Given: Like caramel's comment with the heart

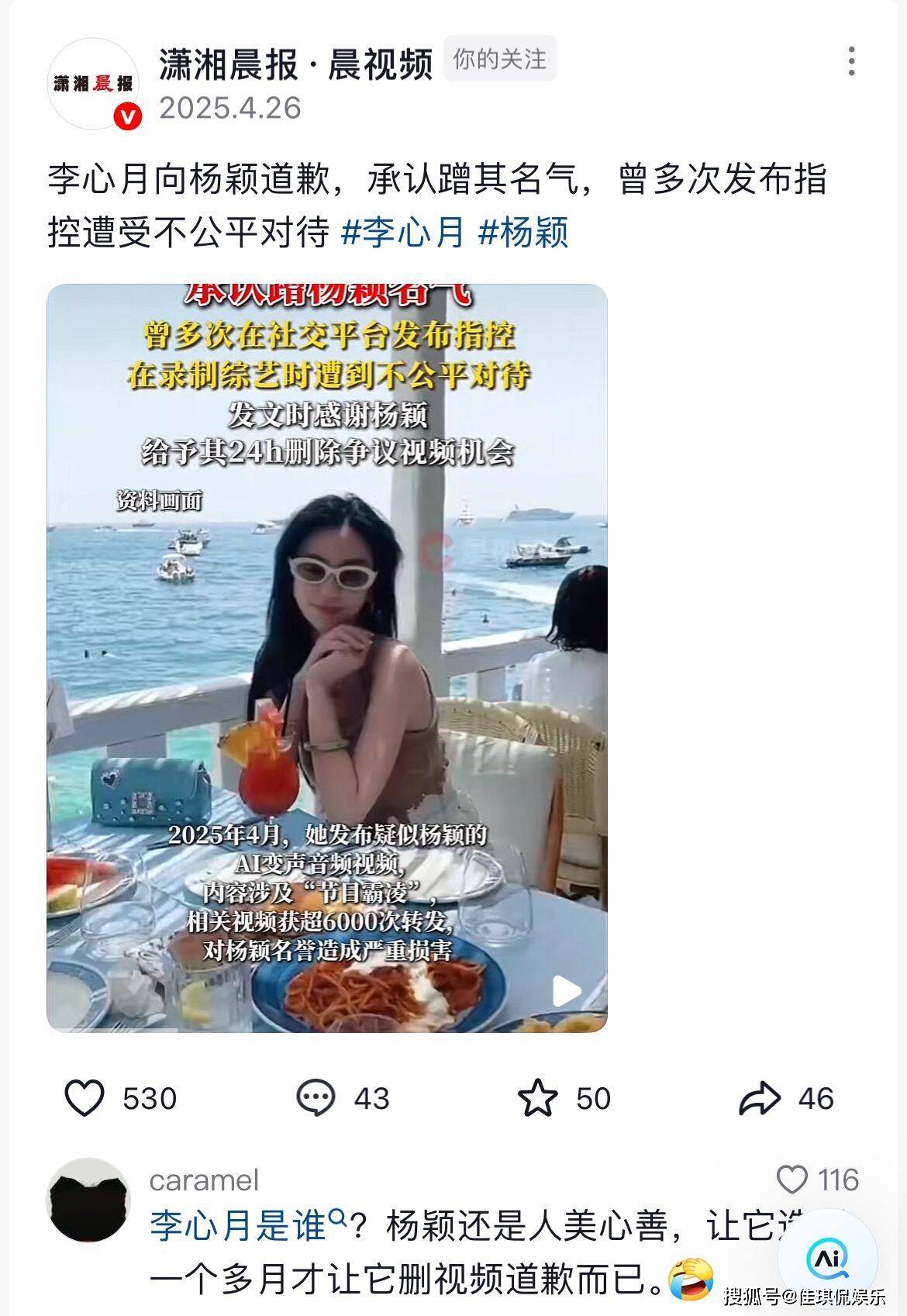Looking at the screenshot, I should click(x=791, y=1180).
